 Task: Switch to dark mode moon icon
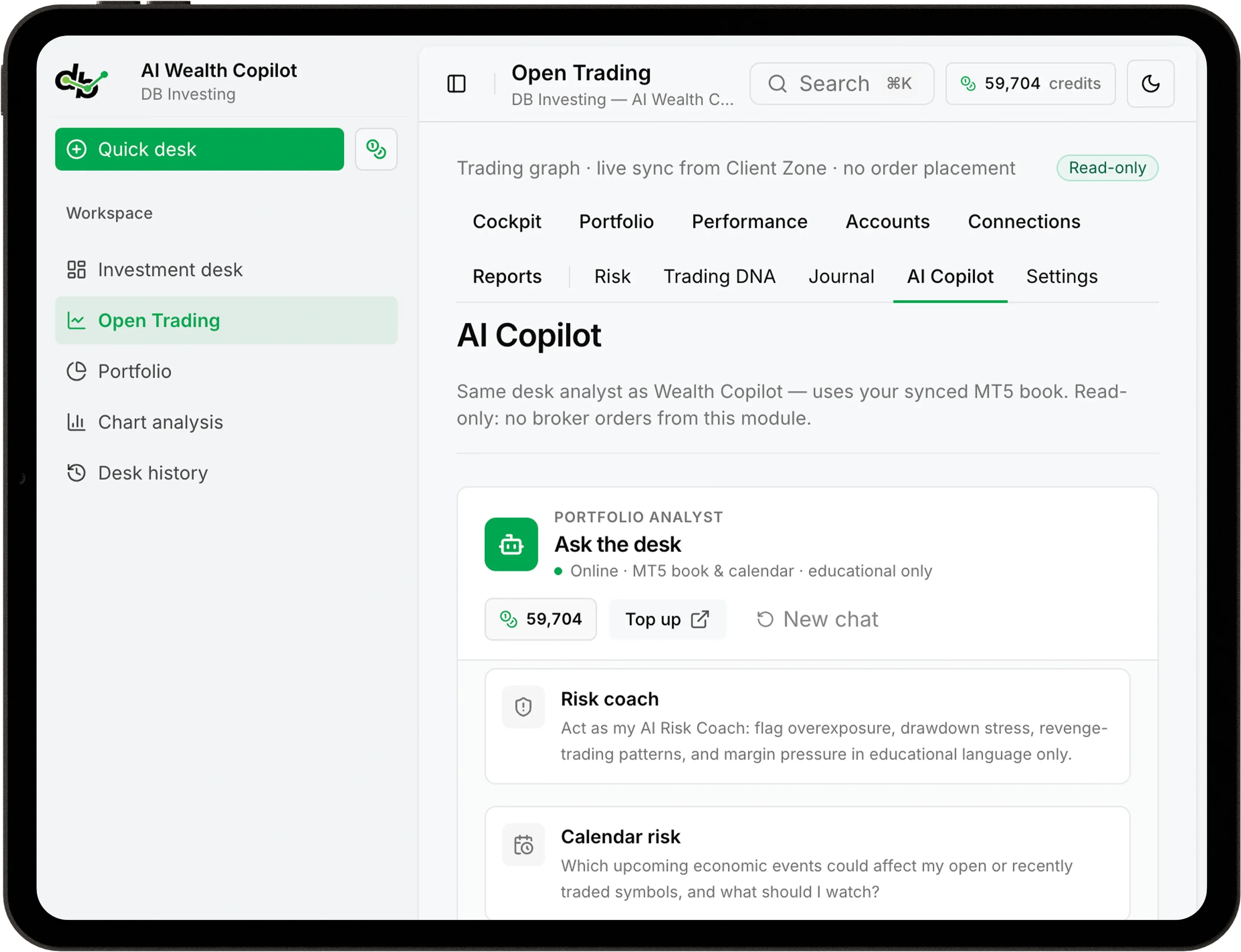point(1150,84)
